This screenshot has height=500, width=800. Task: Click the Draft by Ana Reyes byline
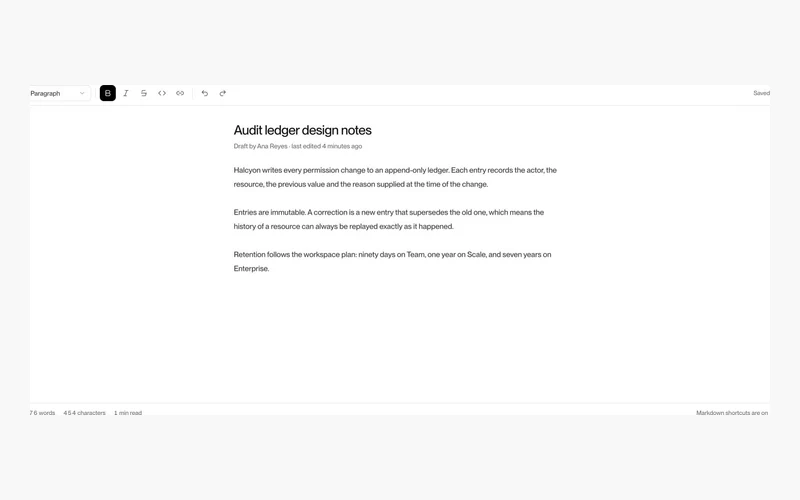tap(298, 146)
